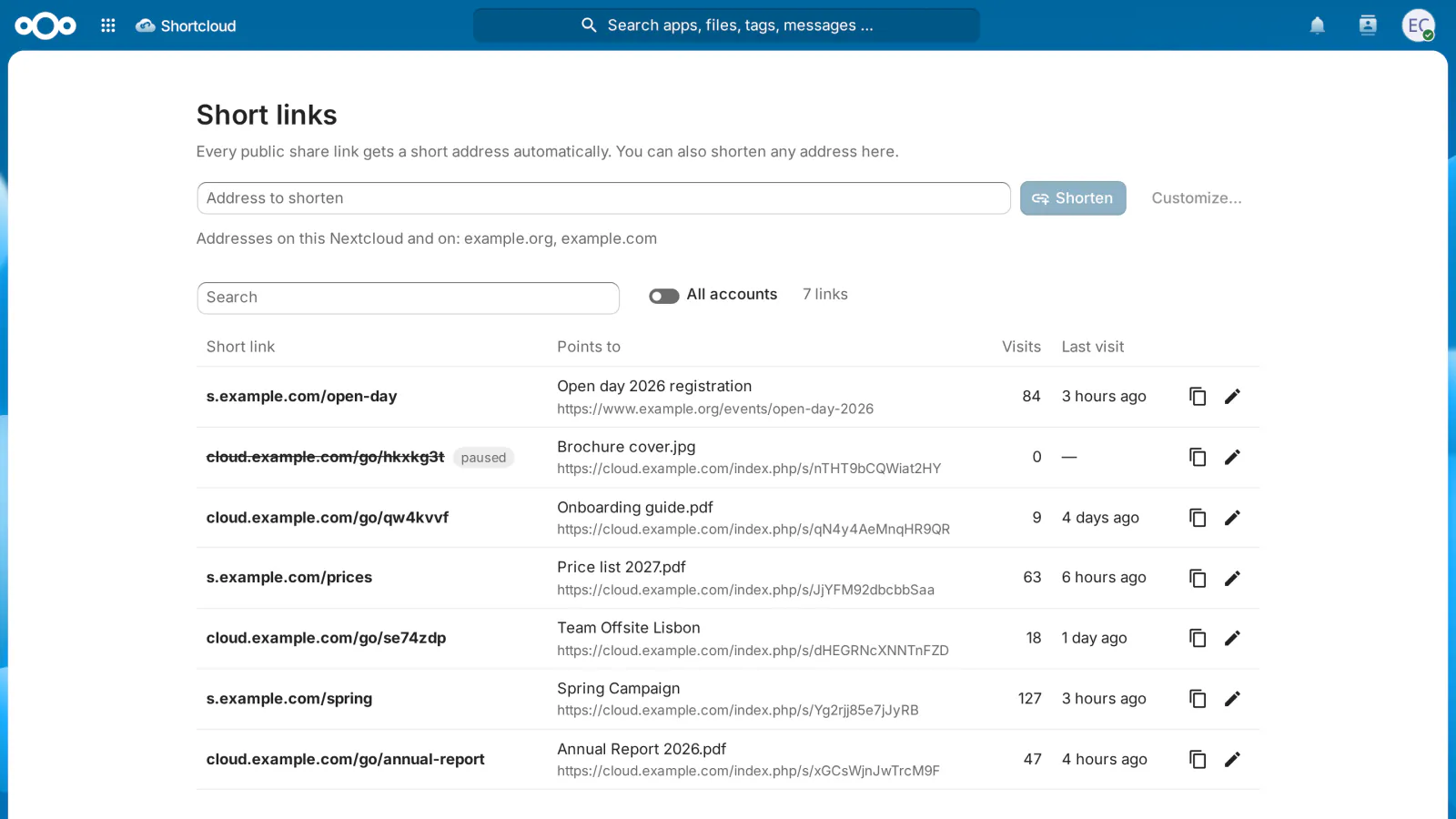
Task: Edit the Price list 2027.pdf link
Action: pyautogui.click(x=1232, y=578)
